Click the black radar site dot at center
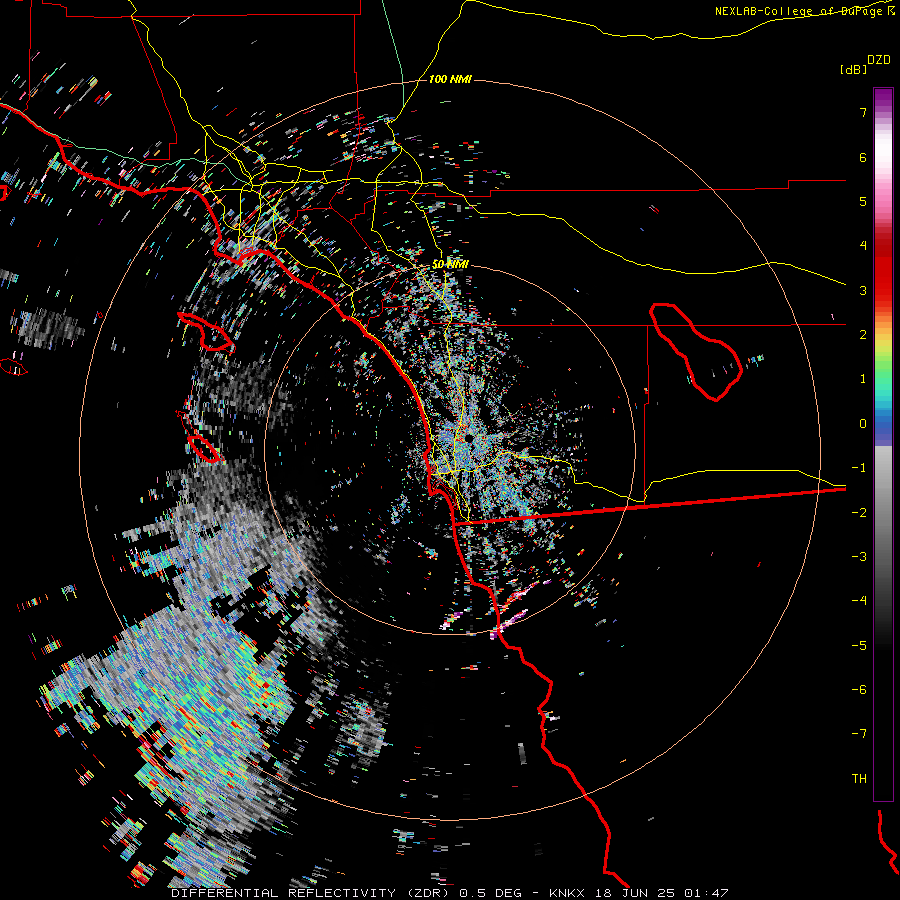The height and width of the screenshot is (900, 900). [x=469, y=438]
